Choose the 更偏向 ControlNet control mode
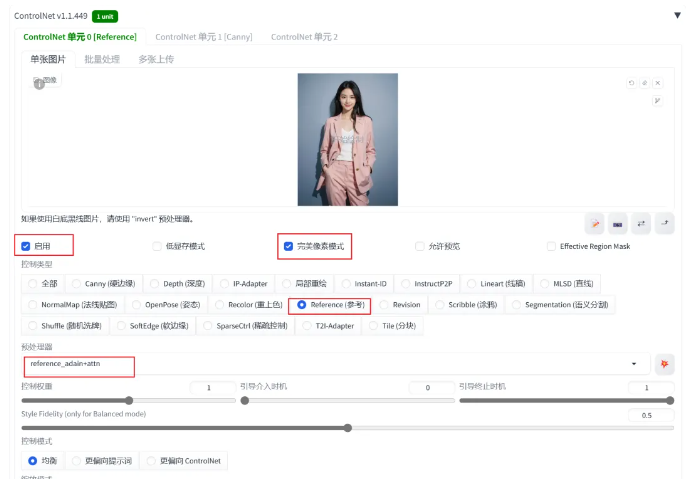The image size is (687, 481). (x=184, y=461)
